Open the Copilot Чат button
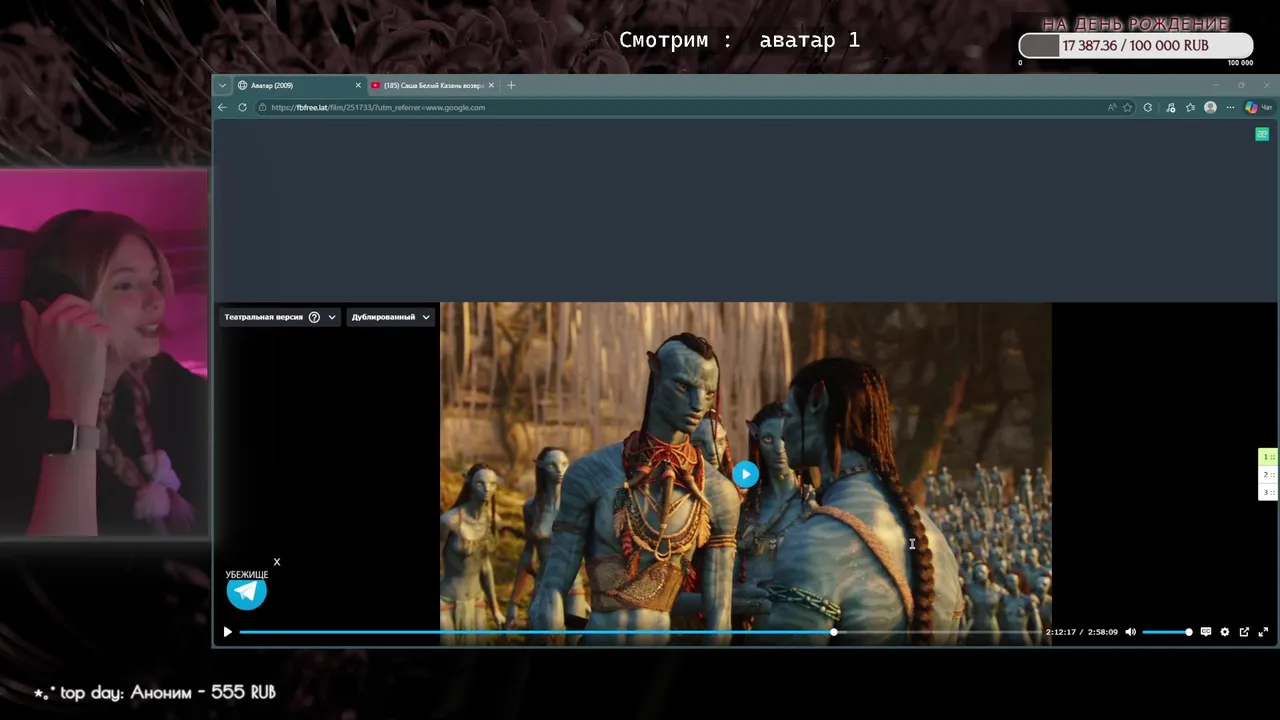The height and width of the screenshot is (720, 1280). (x=1258, y=107)
